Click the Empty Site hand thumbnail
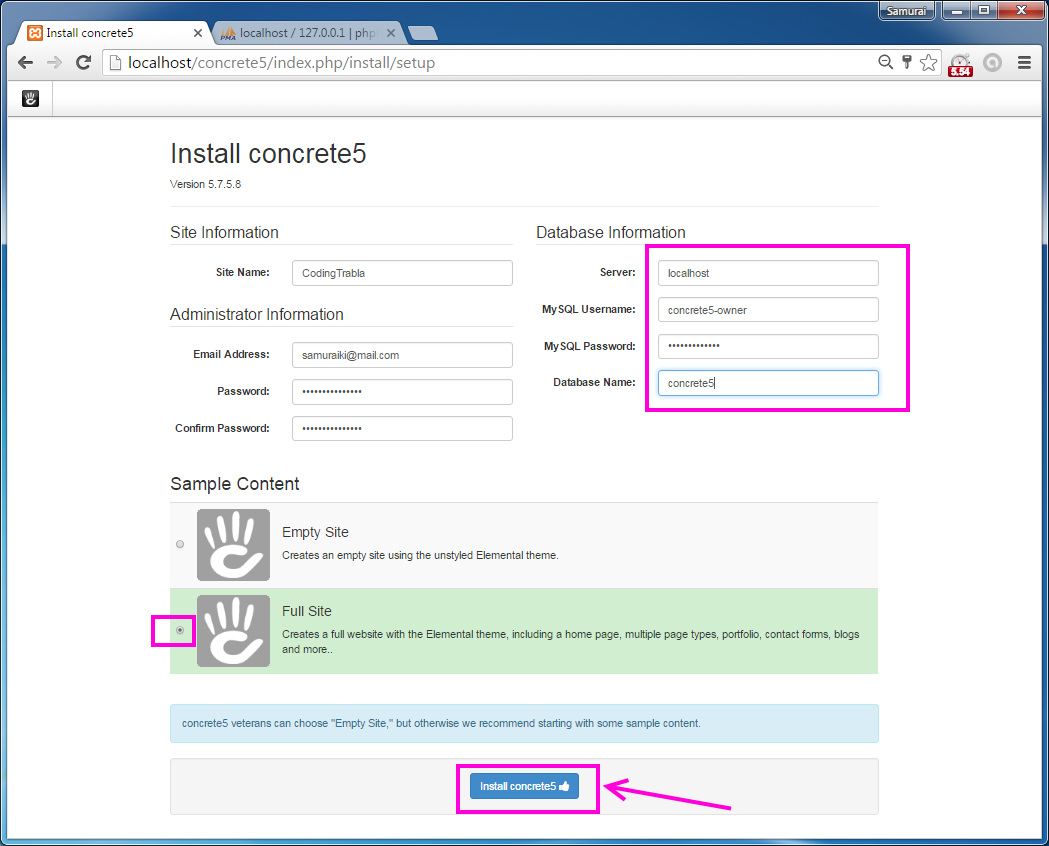 pos(233,545)
